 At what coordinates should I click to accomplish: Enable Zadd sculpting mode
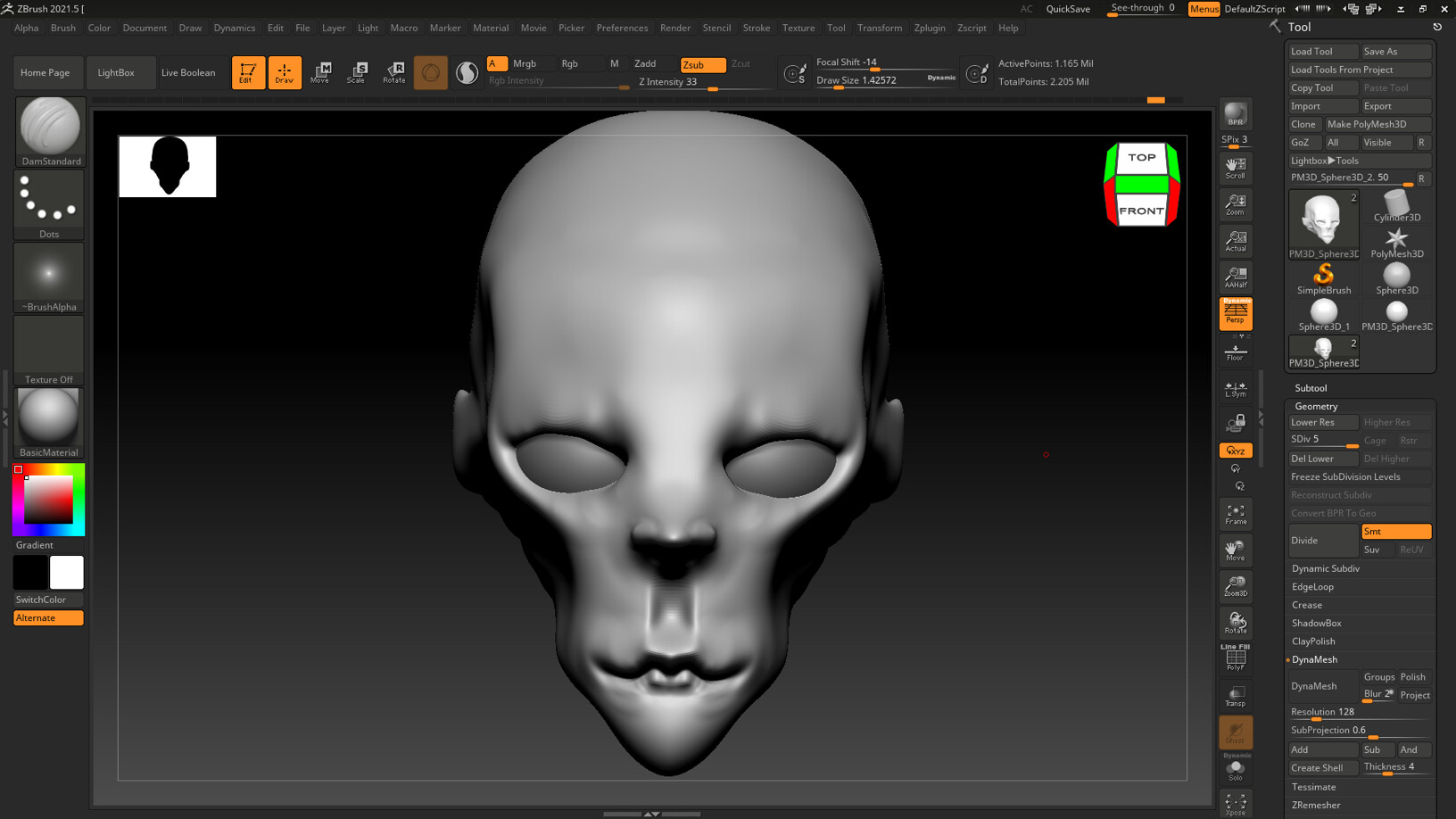646,63
